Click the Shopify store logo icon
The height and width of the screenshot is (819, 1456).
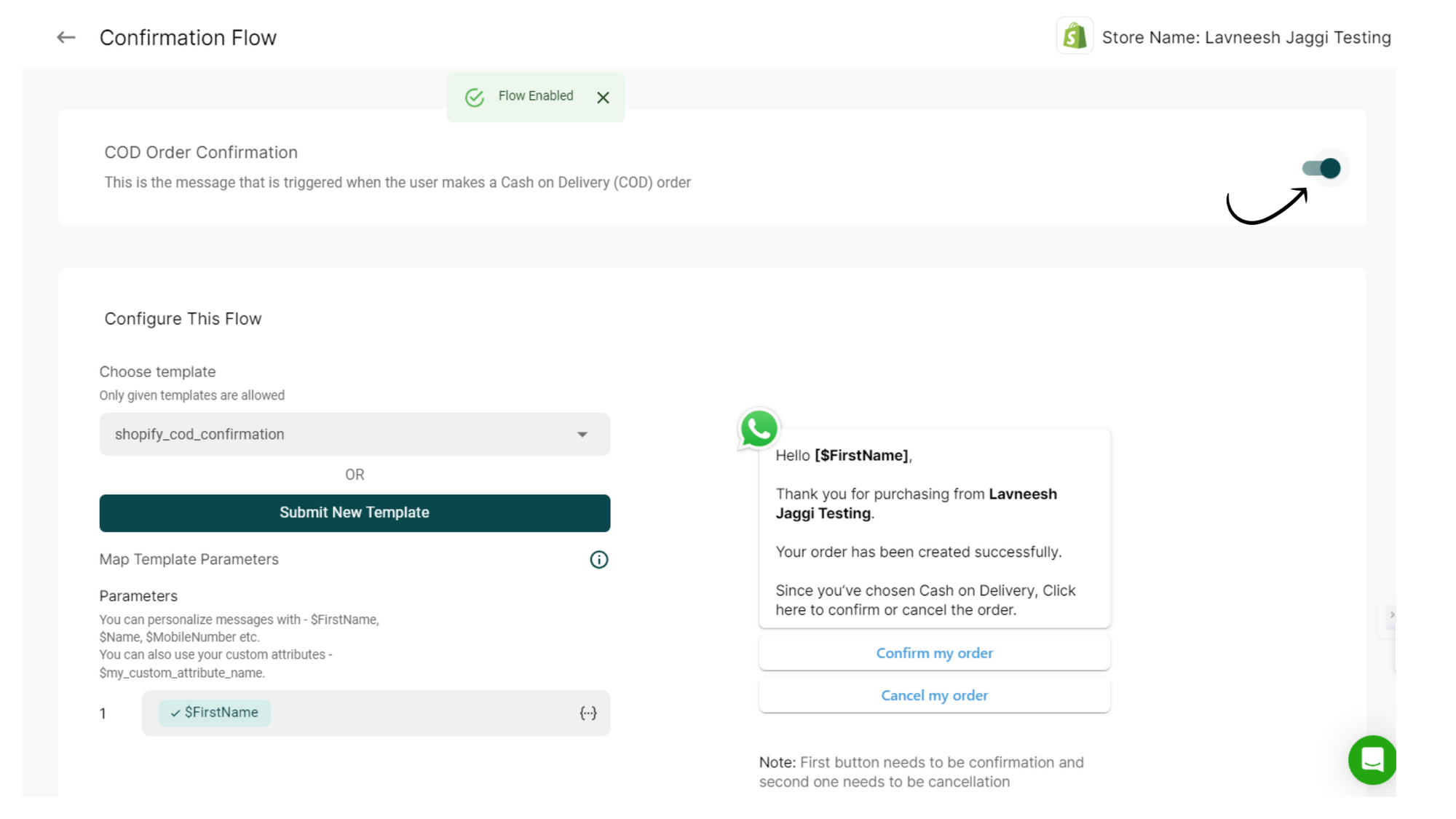1075,36
